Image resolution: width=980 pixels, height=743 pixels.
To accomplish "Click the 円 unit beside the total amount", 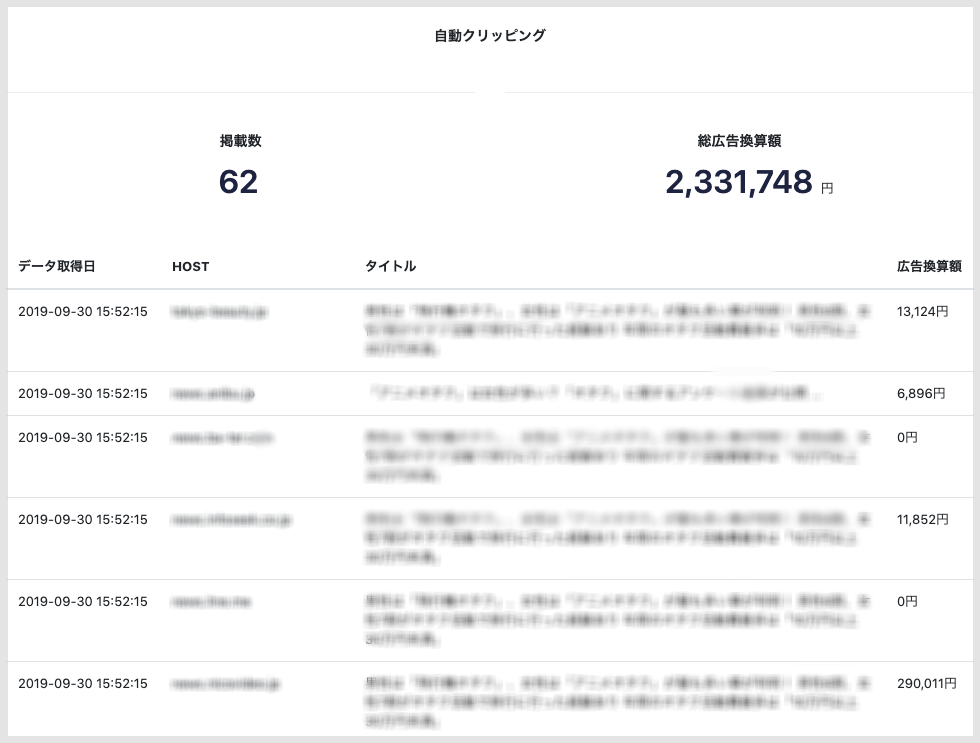I will [828, 189].
